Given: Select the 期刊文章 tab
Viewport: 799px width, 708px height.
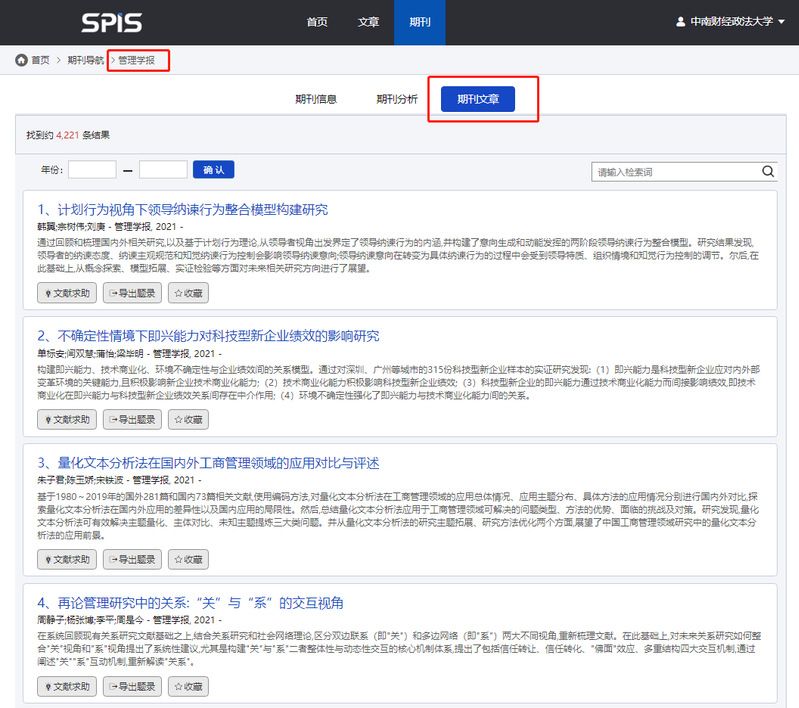Looking at the screenshot, I should click(484, 99).
